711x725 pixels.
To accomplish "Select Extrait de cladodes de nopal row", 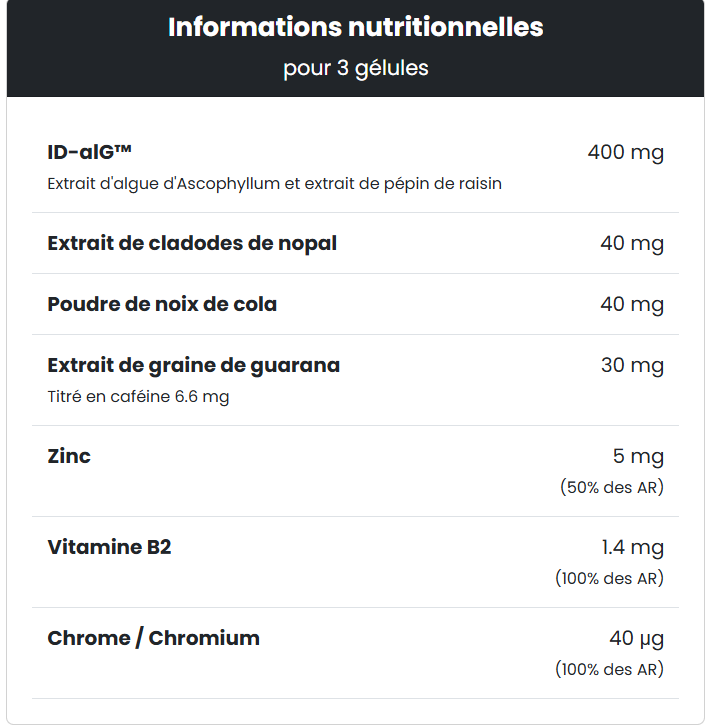I will 356,243.
